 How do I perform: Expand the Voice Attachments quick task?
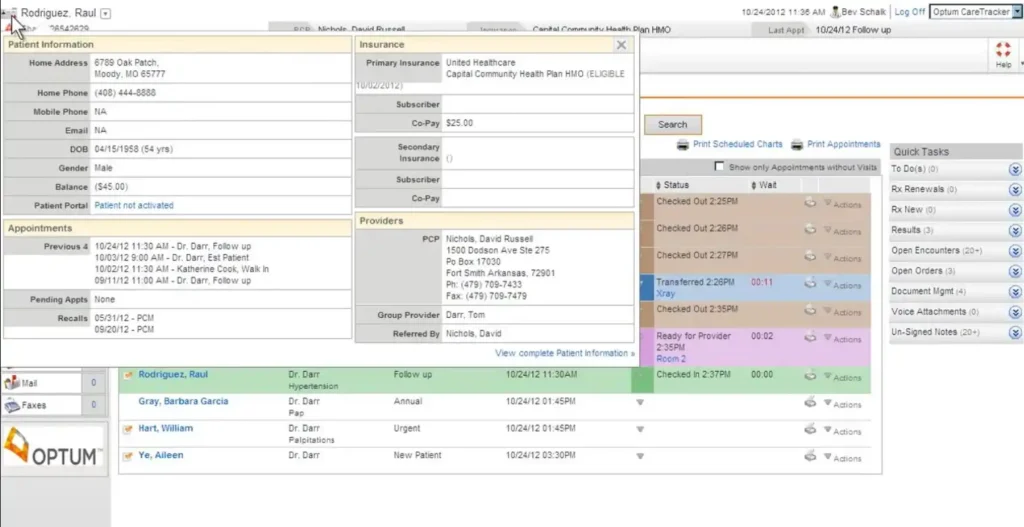tap(1014, 312)
